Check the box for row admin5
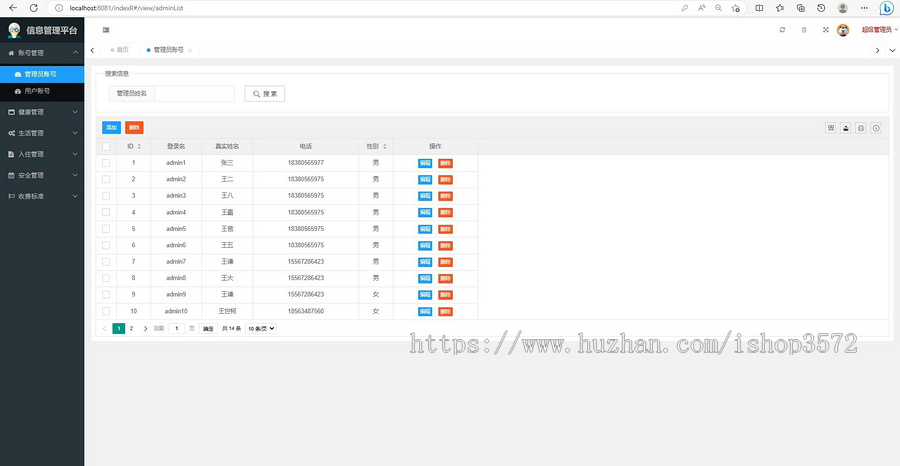 [x=106, y=228]
